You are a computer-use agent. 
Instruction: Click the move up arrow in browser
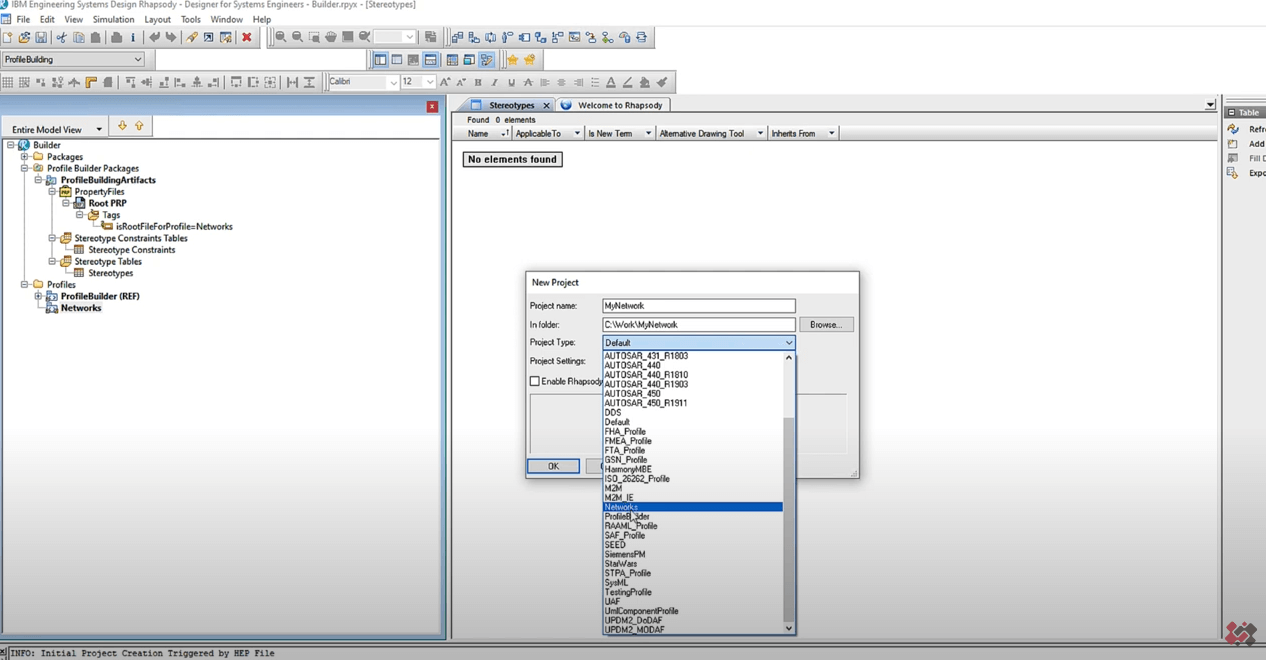(139, 126)
